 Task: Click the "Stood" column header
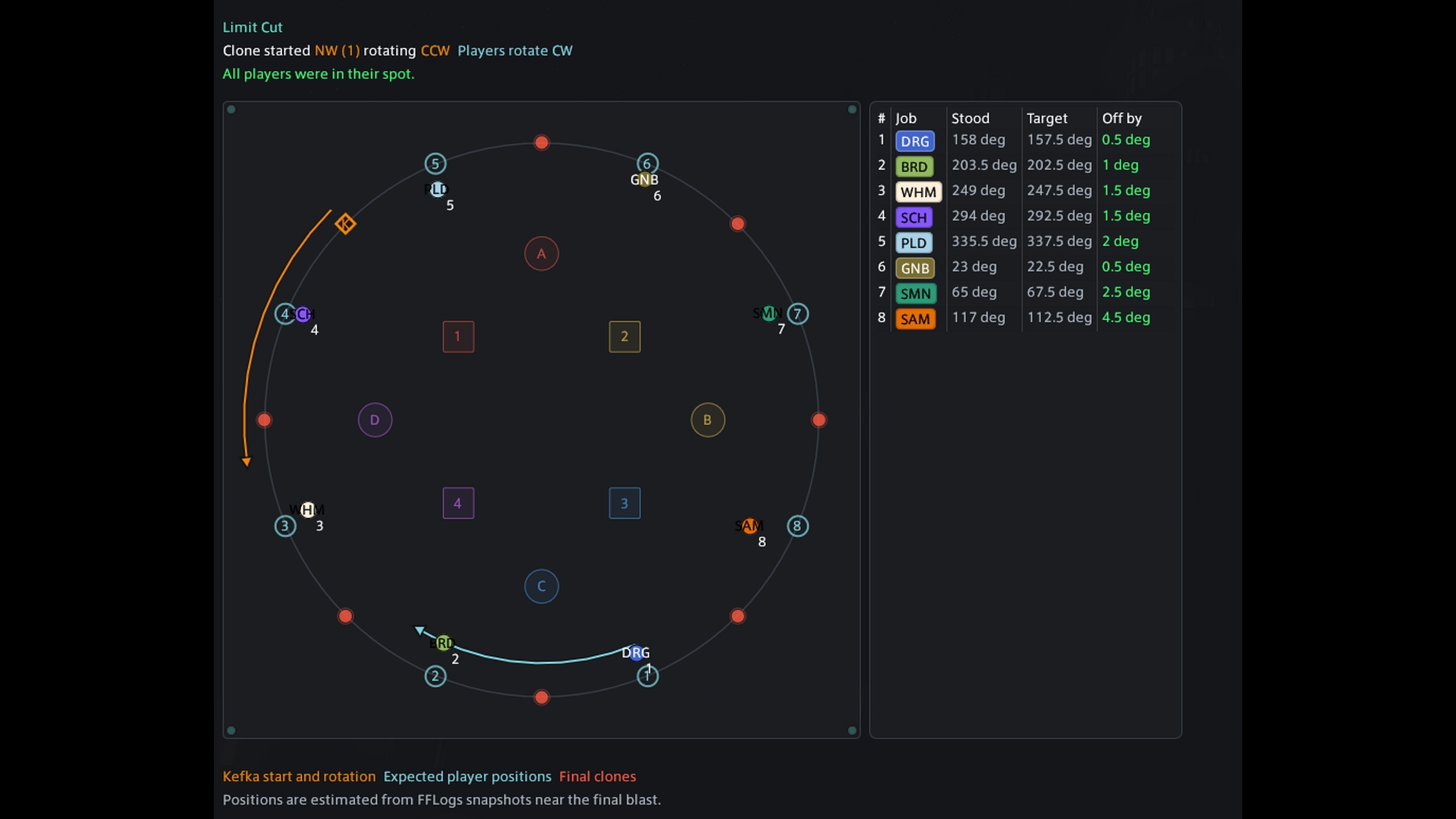(970, 118)
